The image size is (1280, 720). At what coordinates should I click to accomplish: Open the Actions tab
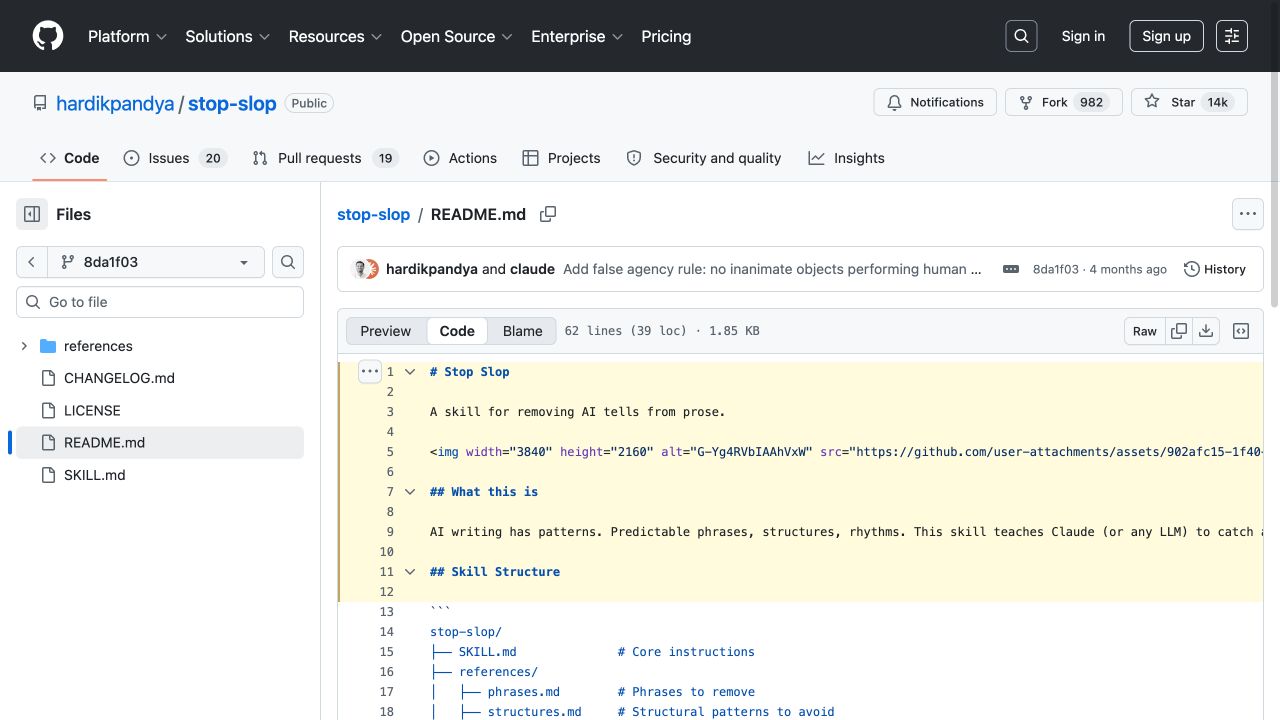tap(460, 158)
